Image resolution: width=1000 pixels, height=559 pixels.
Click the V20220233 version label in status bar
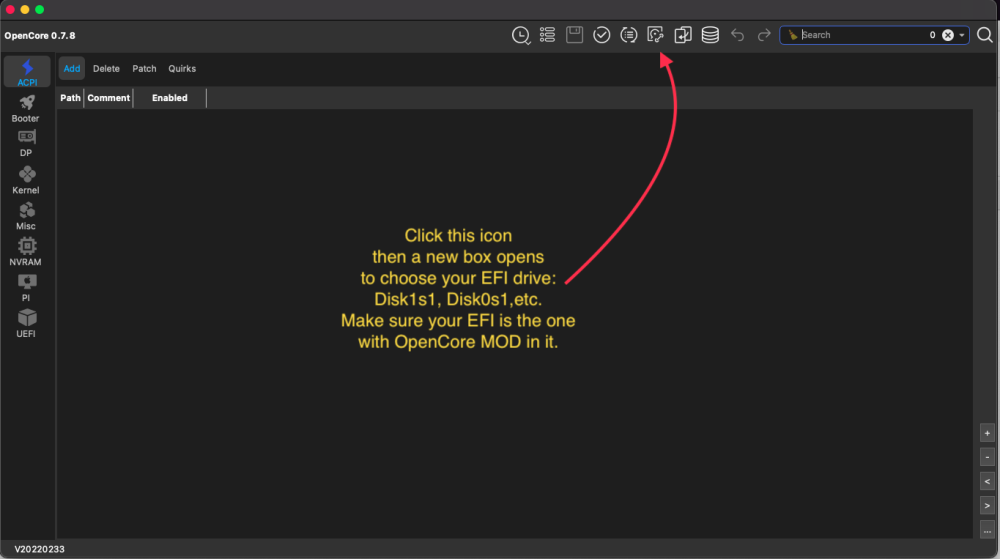coord(40,549)
